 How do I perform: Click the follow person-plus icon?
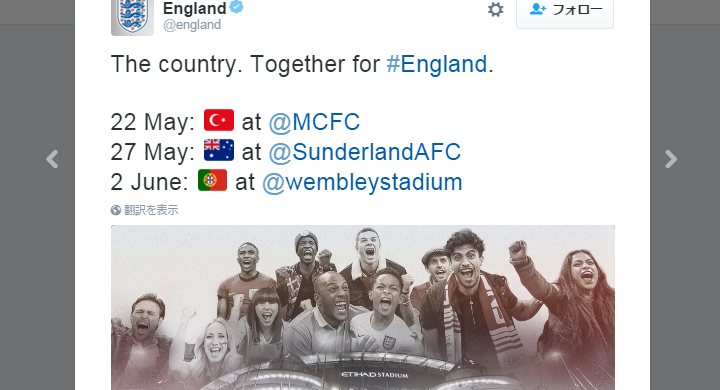coord(538,9)
